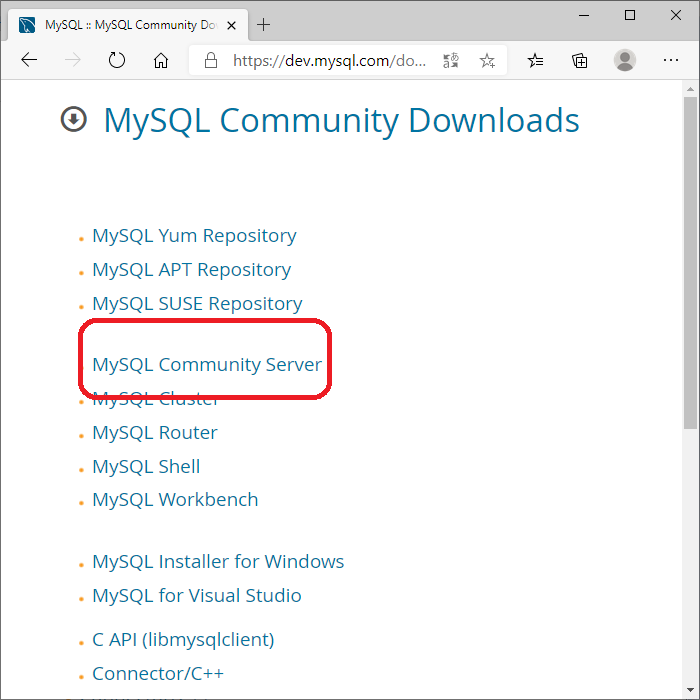Click the browser back arrow
The image size is (700, 700).
coord(29,61)
